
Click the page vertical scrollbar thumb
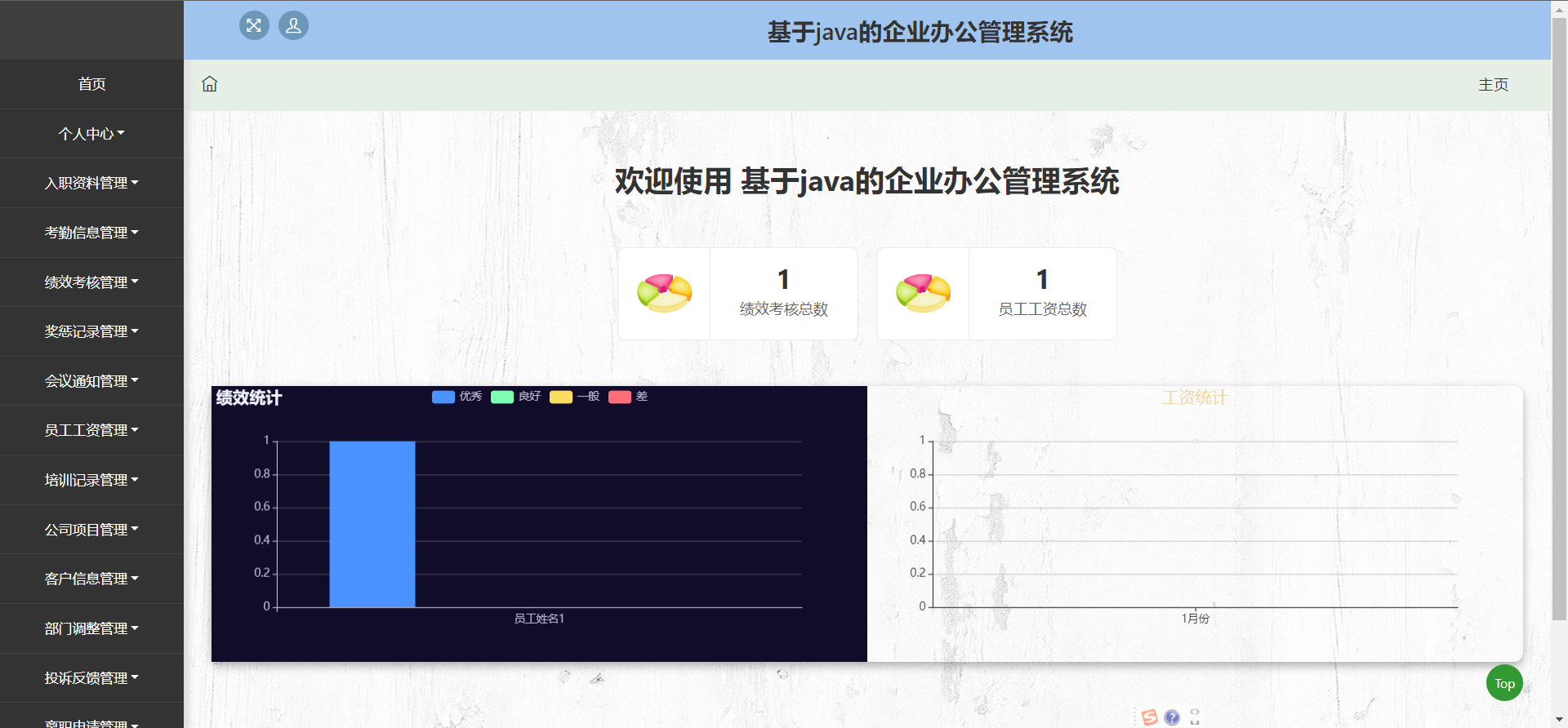pyautogui.click(x=1559, y=318)
